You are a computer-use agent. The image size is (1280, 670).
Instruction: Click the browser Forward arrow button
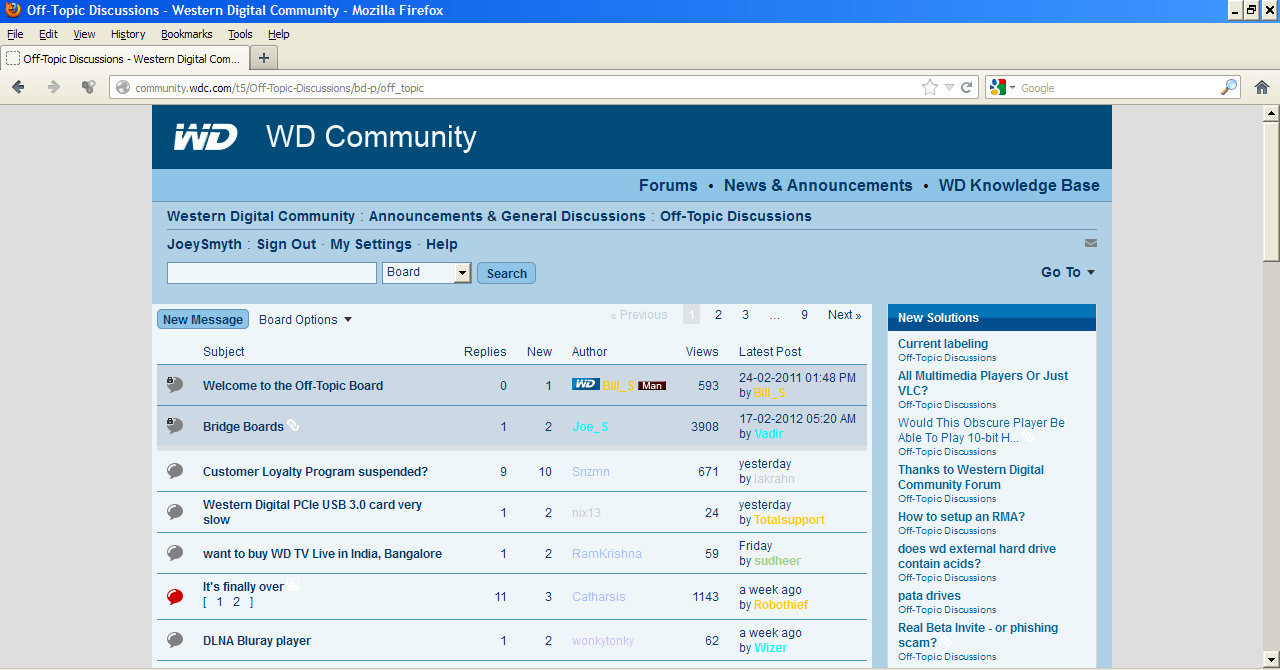pos(54,87)
